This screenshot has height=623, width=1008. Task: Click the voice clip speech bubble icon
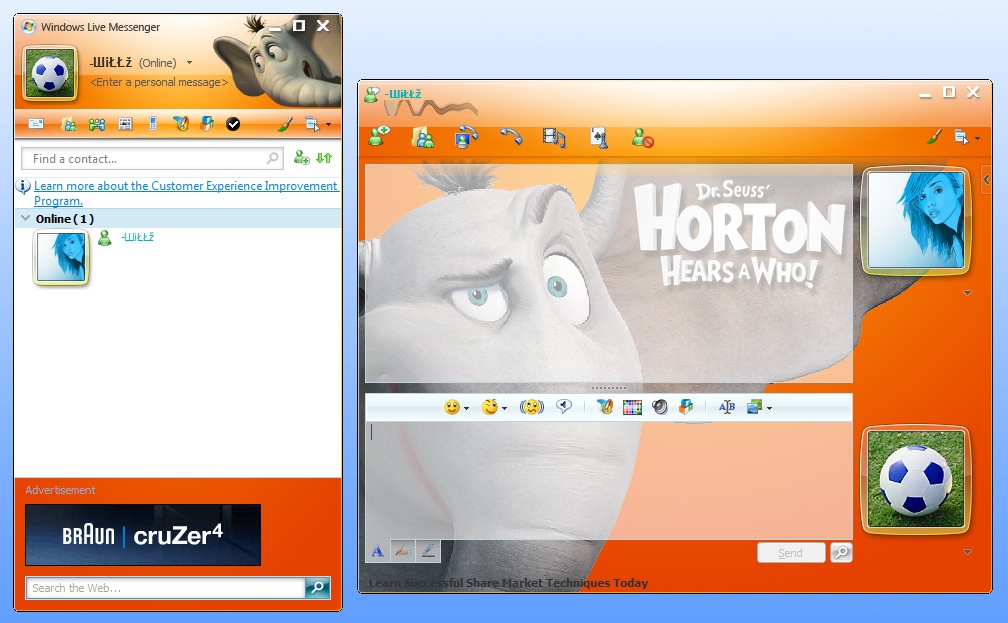564,406
